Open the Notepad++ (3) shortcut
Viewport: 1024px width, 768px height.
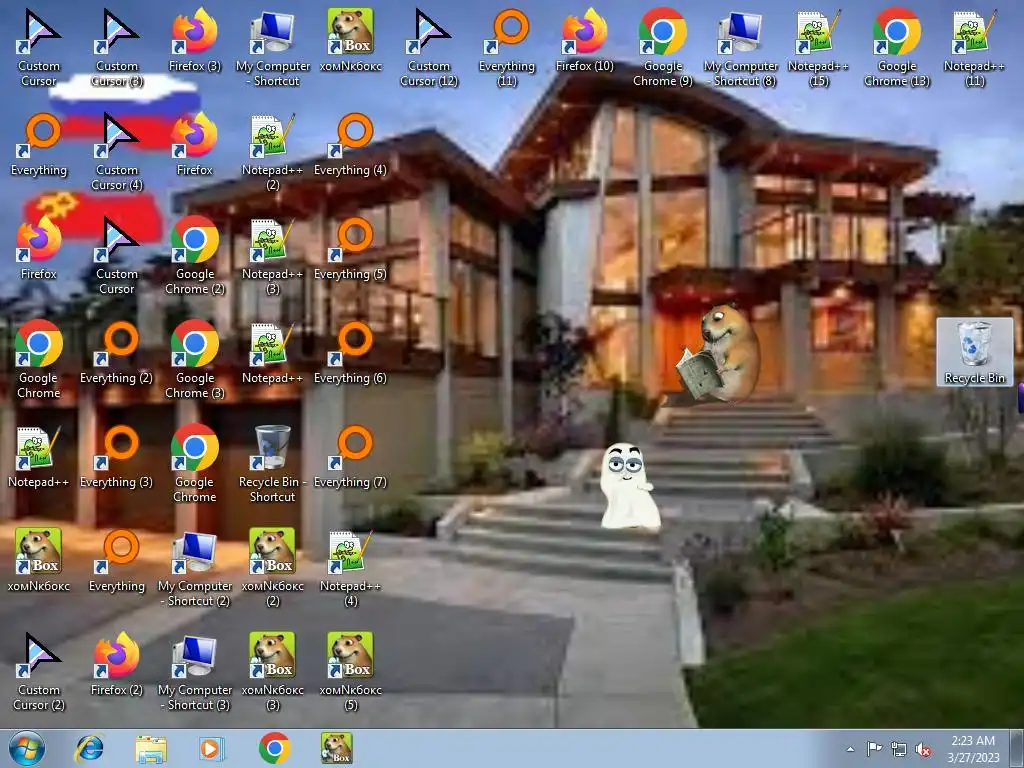pyautogui.click(x=272, y=255)
